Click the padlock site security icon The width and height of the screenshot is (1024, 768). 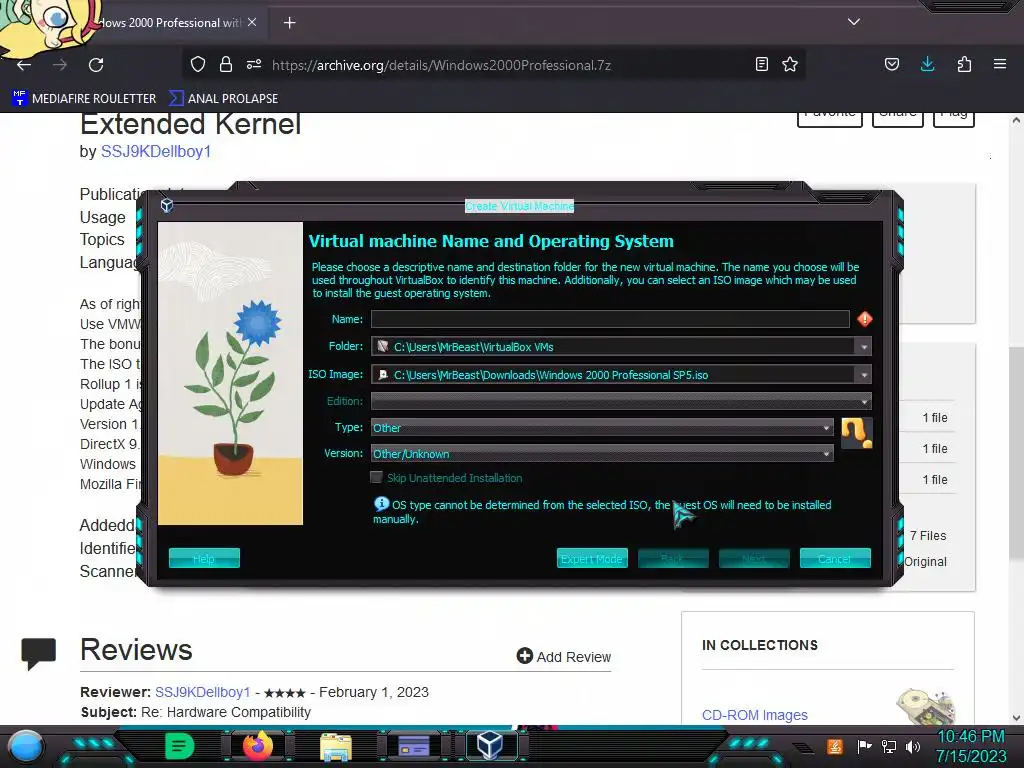(226, 64)
